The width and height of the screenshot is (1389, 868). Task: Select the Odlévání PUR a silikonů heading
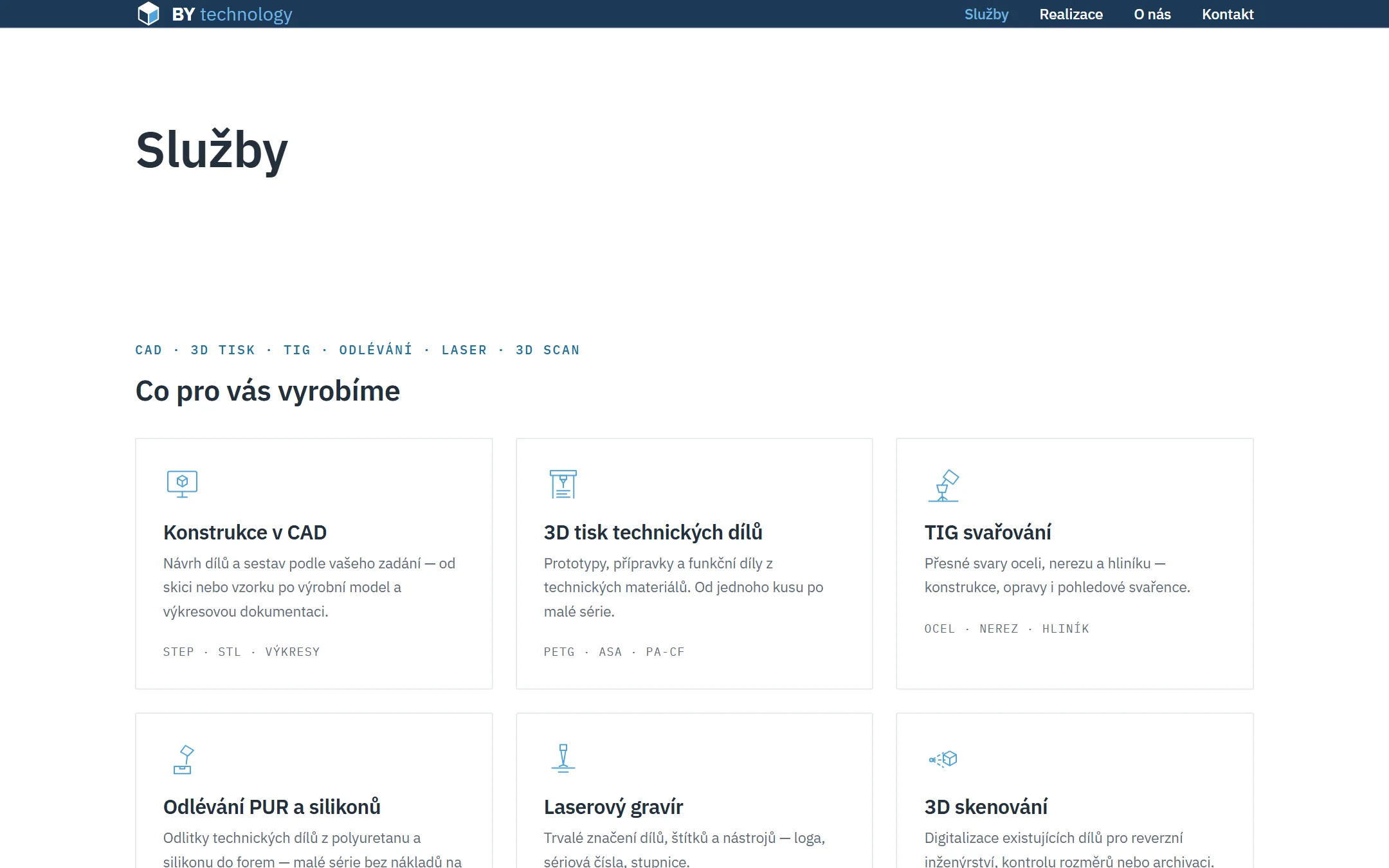click(272, 807)
